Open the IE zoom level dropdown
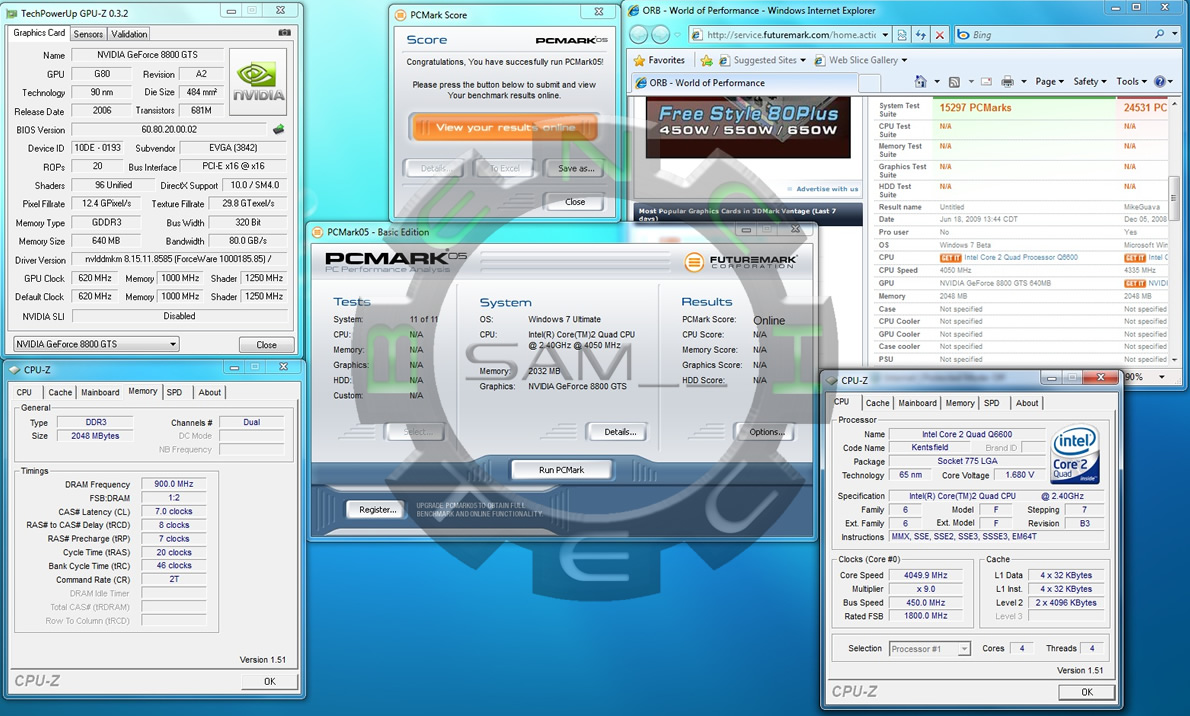The height and width of the screenshot is (716, 1190). coord(1162,377)
